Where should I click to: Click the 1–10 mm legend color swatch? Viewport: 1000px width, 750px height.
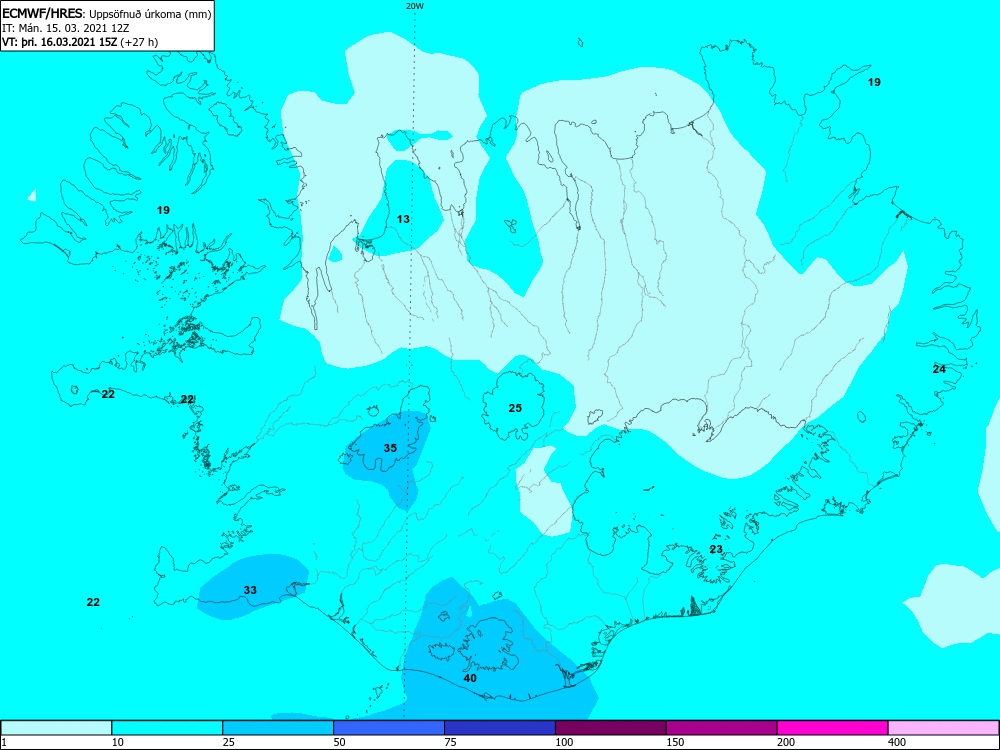pos(56,728)
